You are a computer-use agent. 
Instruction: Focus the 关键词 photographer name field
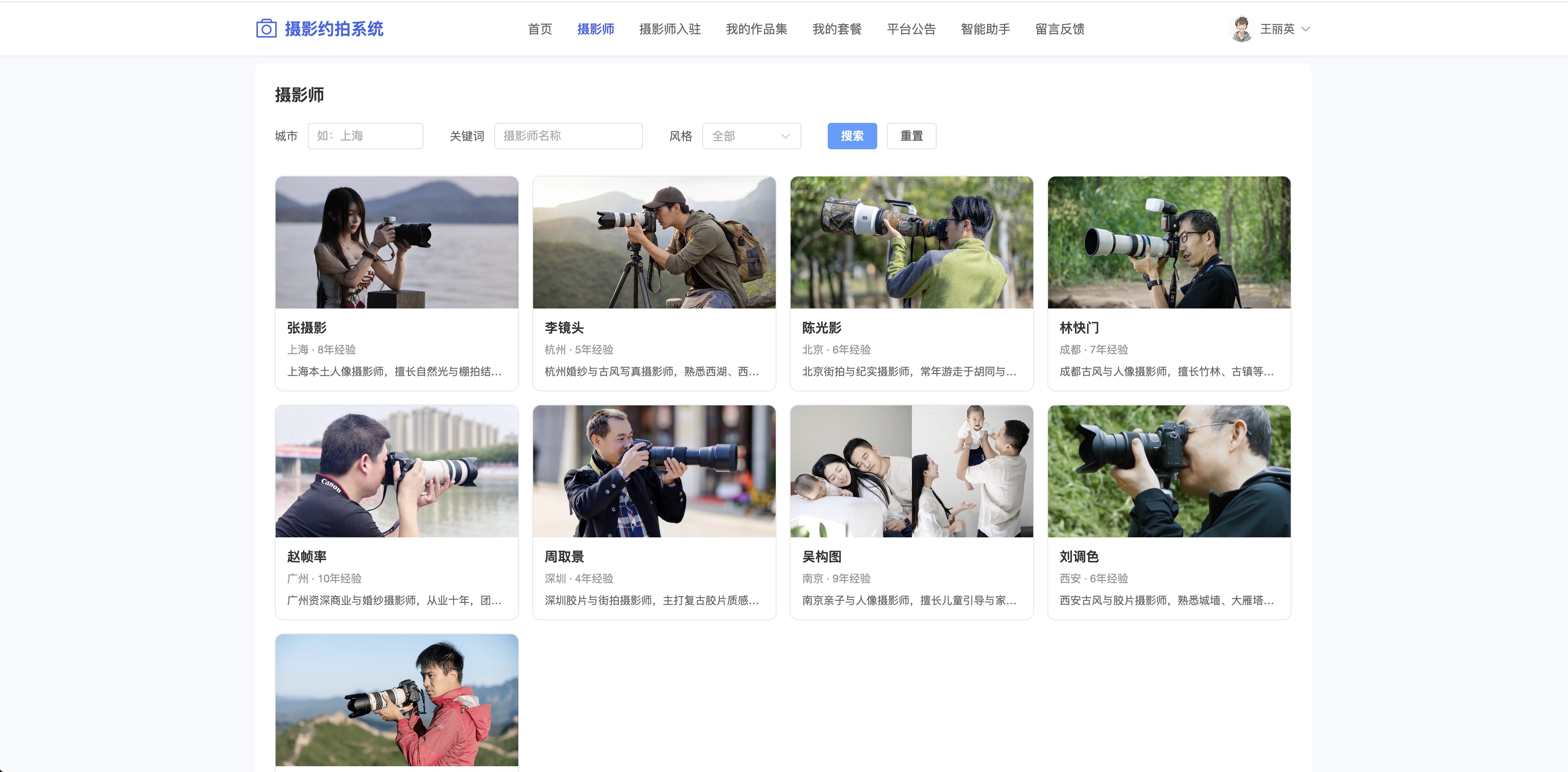[x=568, y=136]
